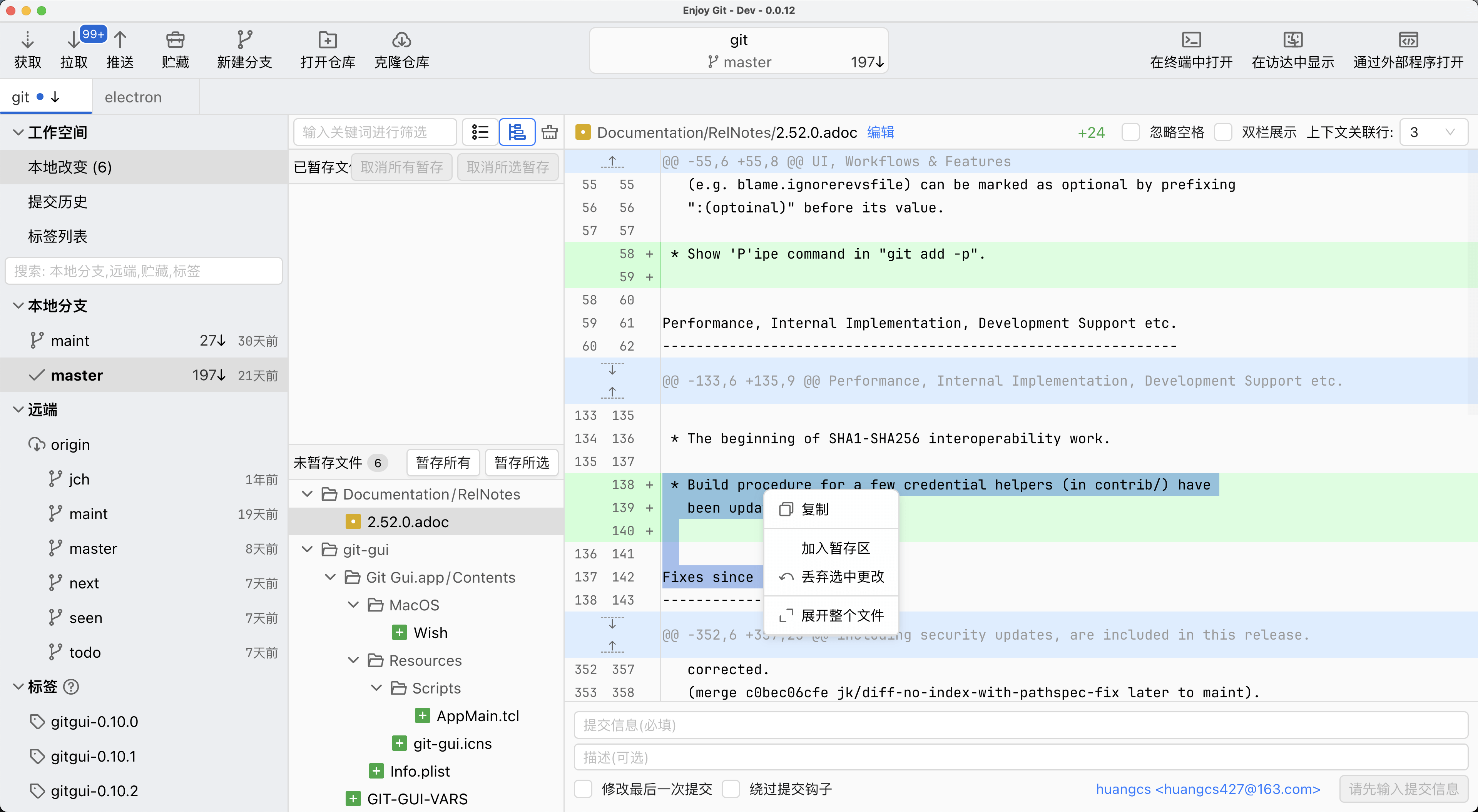Image resolution: width=1478 pixels, height=812 pixels.
Task: Enable the 忽略空格 checkbox
Action: tap(1131, 131)
